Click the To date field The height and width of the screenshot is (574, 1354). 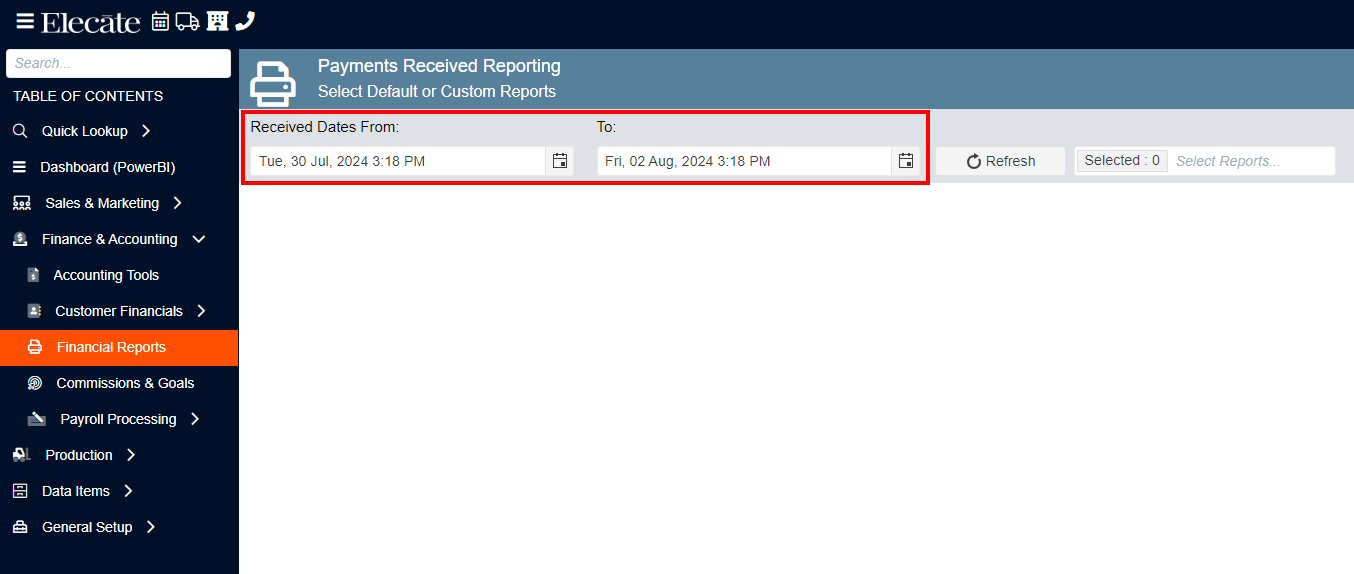click(x=745, y=161)
